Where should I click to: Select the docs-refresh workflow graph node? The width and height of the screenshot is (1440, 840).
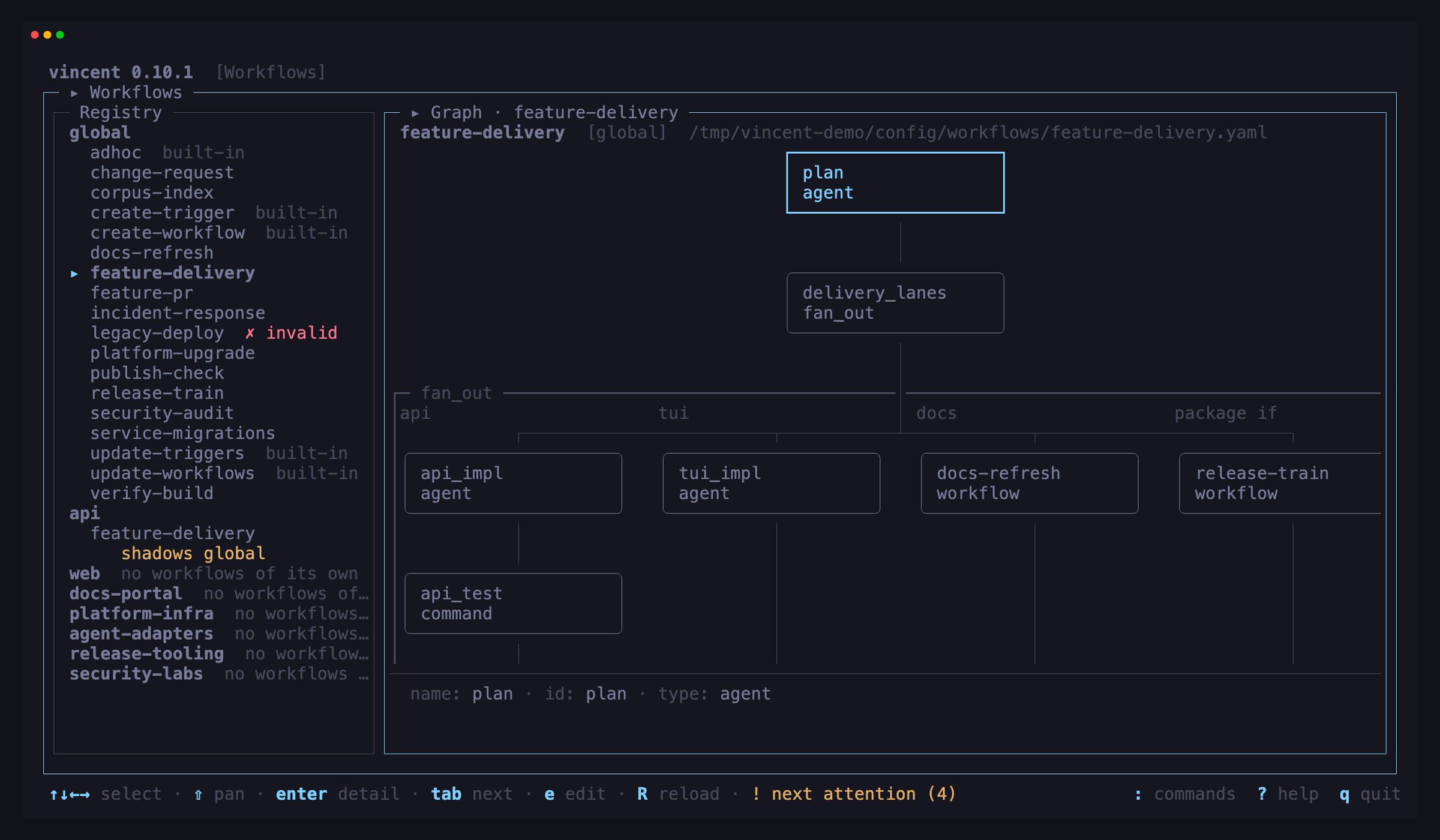click(1030, 483)
